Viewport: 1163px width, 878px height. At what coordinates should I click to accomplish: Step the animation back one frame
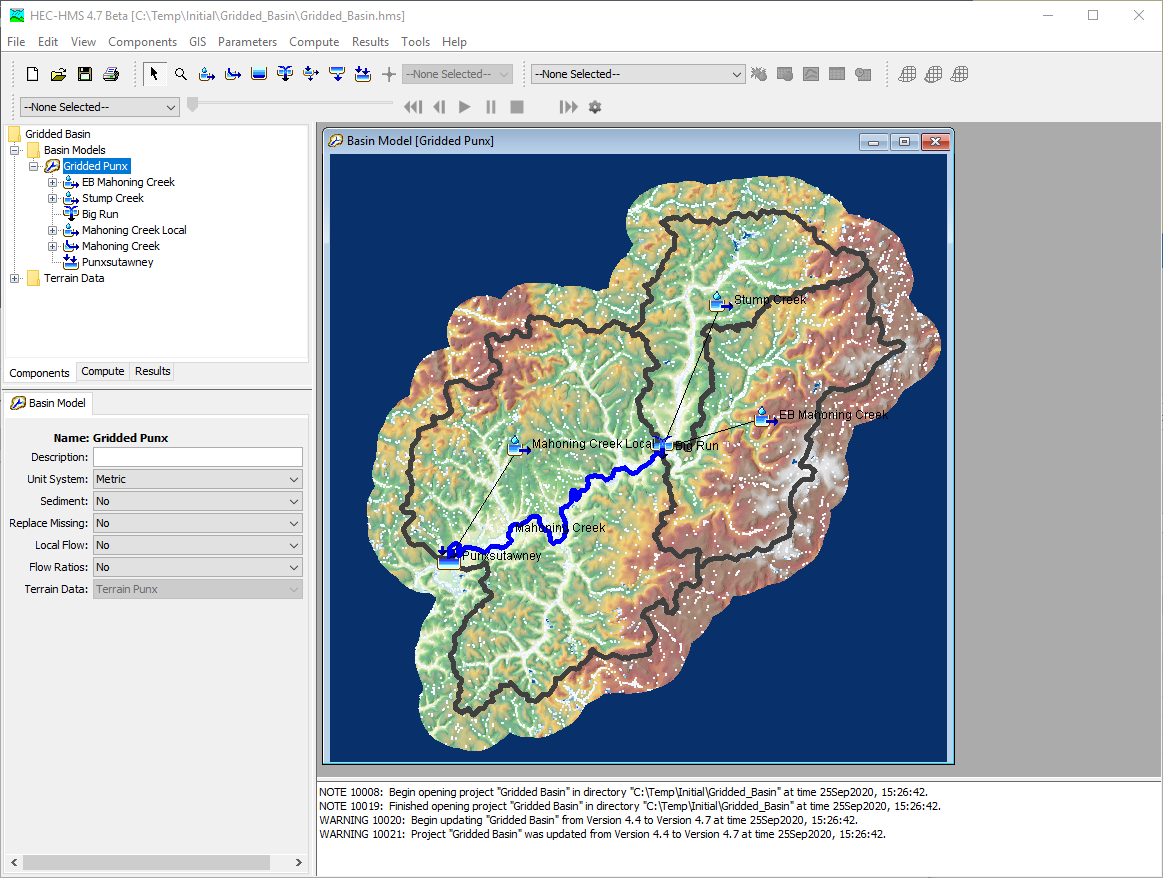[439, 107]
